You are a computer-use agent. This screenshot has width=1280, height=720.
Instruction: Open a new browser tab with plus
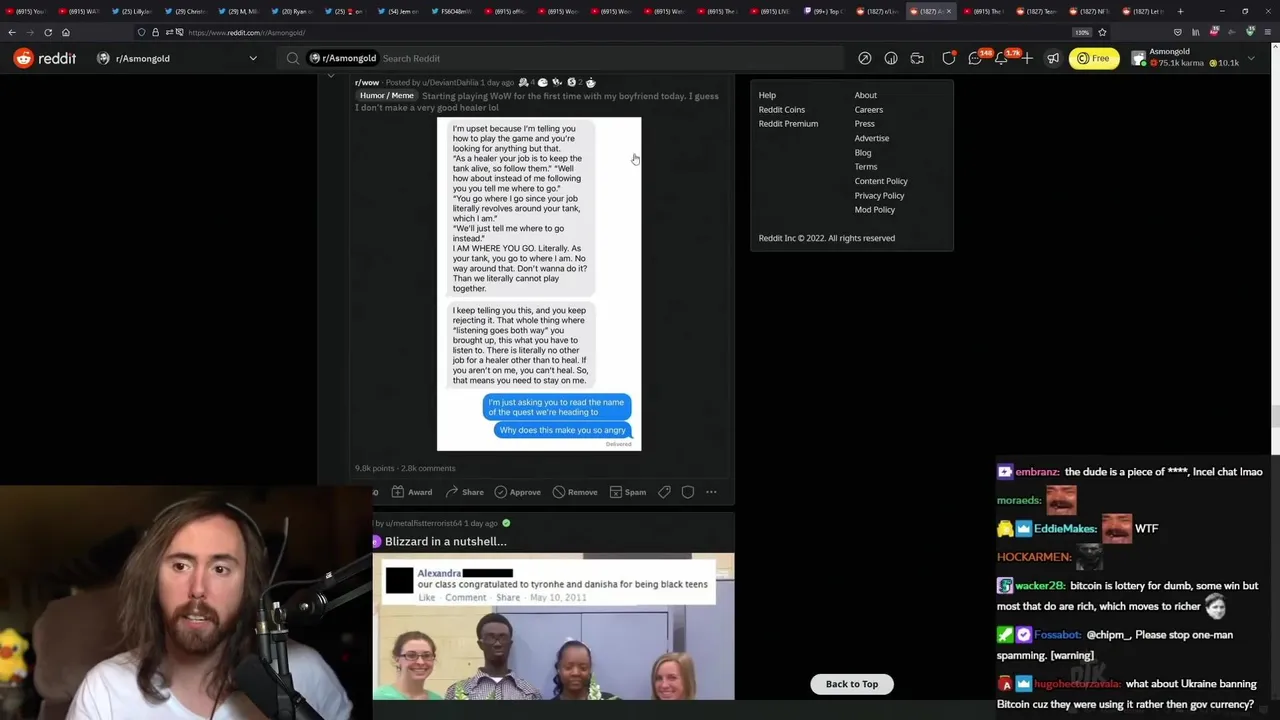(x=1181, y=11)
